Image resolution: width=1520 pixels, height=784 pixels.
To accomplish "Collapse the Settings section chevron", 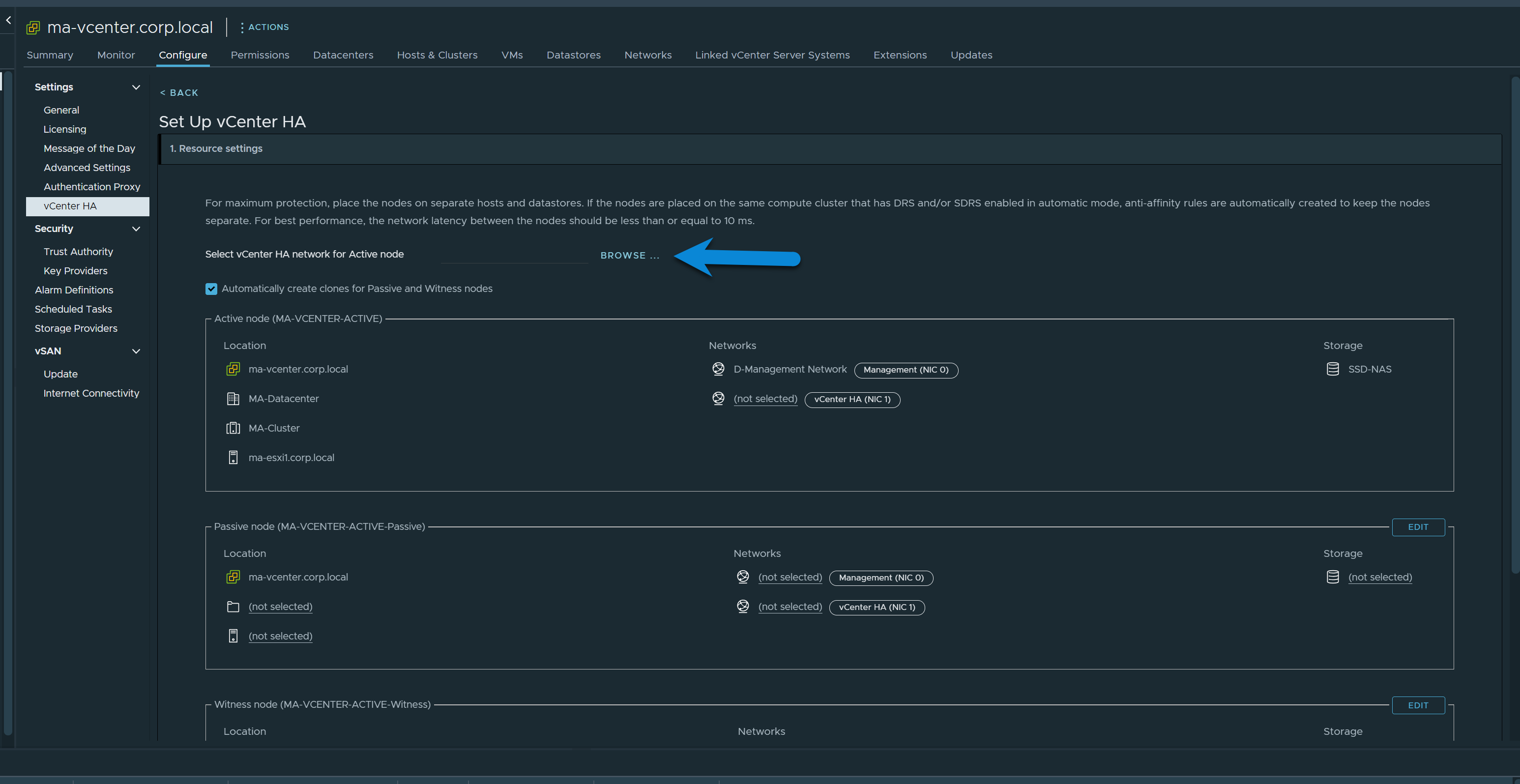I will [136, 87].
